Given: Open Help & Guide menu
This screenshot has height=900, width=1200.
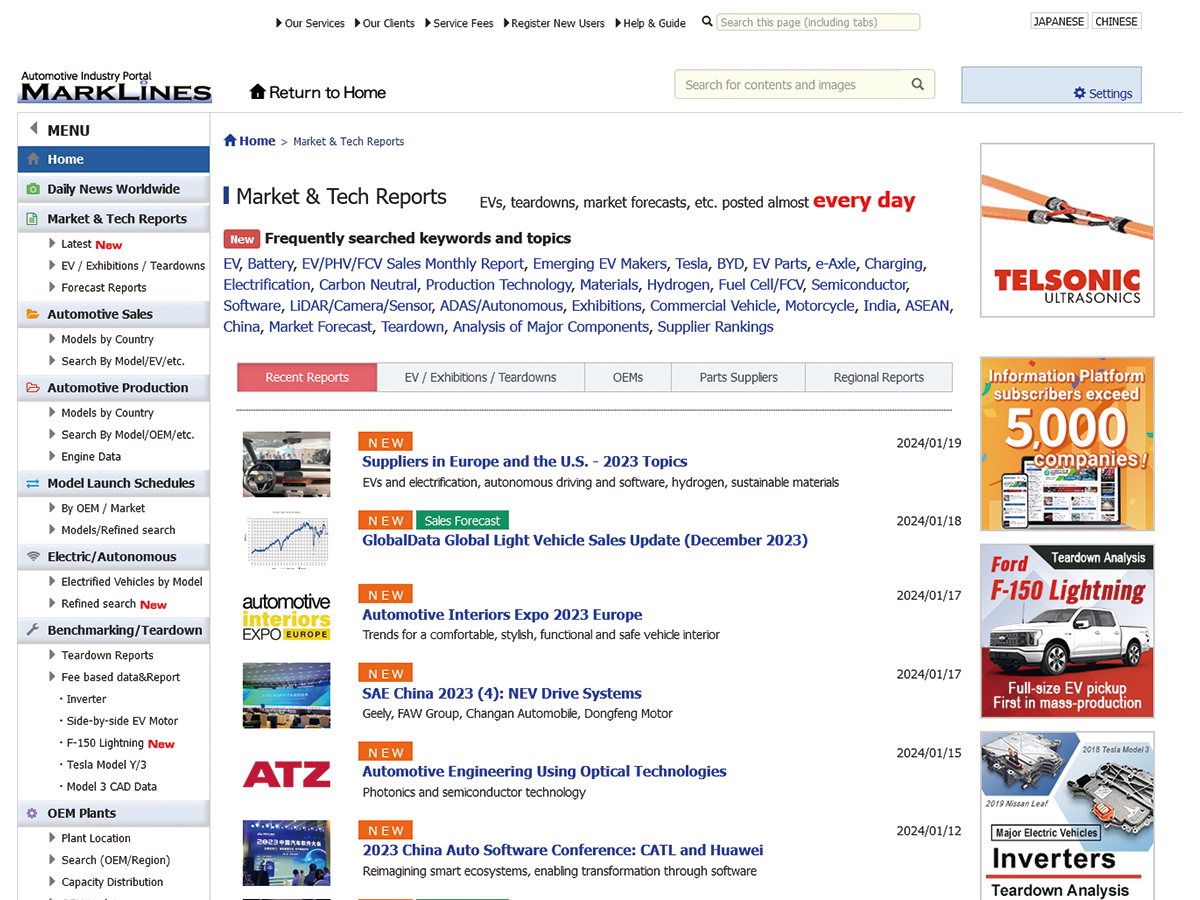Looking at the screenshot, I should [x=650, y=23].
